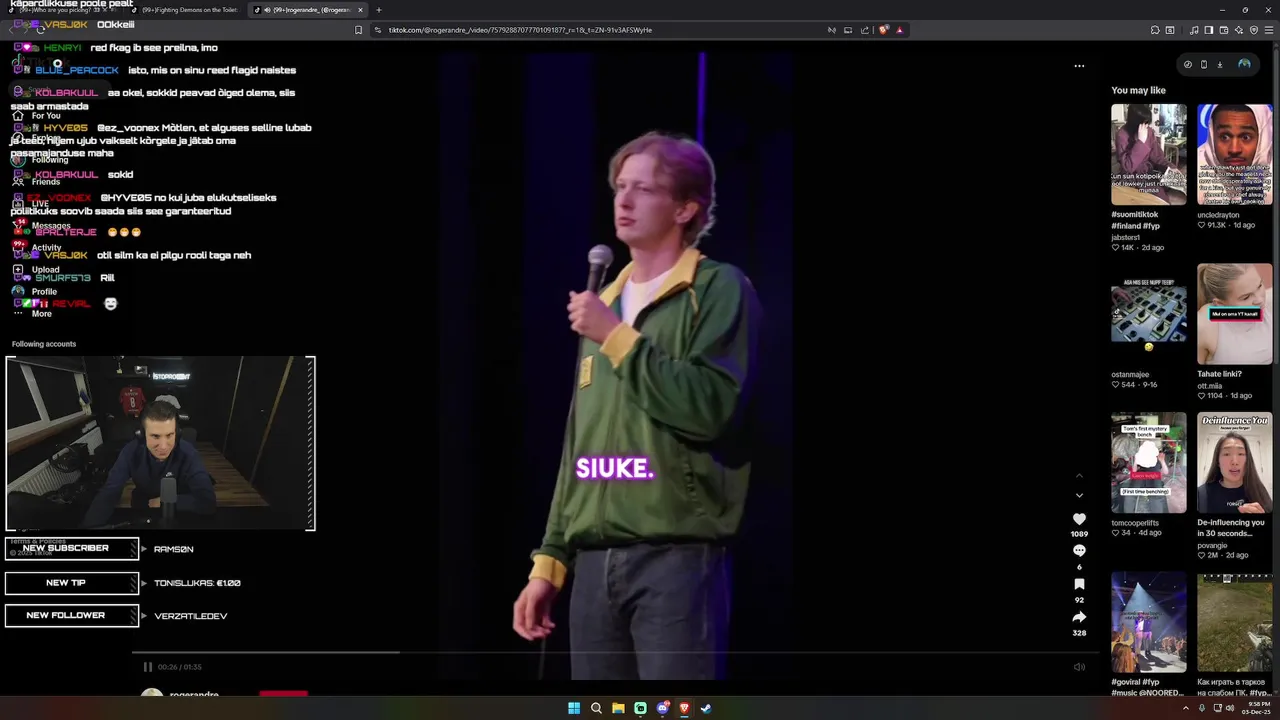This screenshot has width=1280, height=720.
Task: Go to next video down arrow
Action: pyautogui.click(x=1079, y=495)
